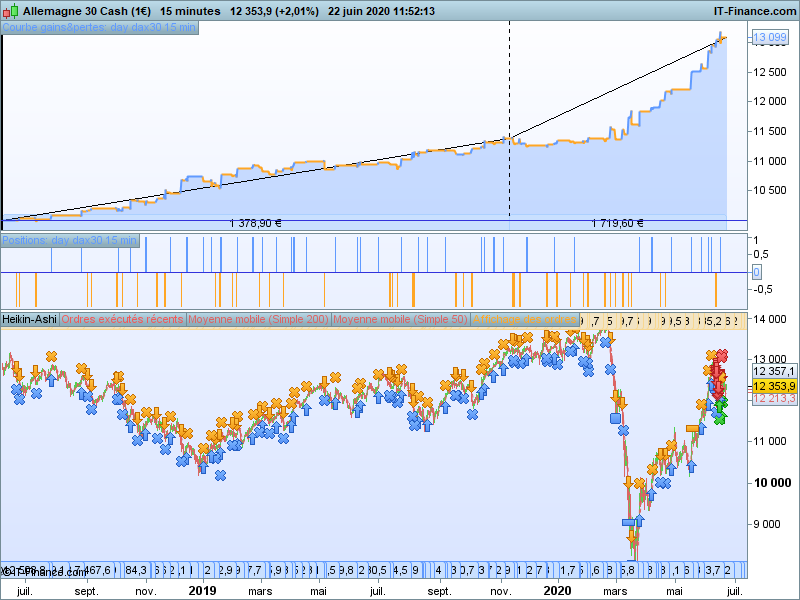
Task: Click the 22 juin 2020 11:52:13 timestamp
Action: pos(381,11)
